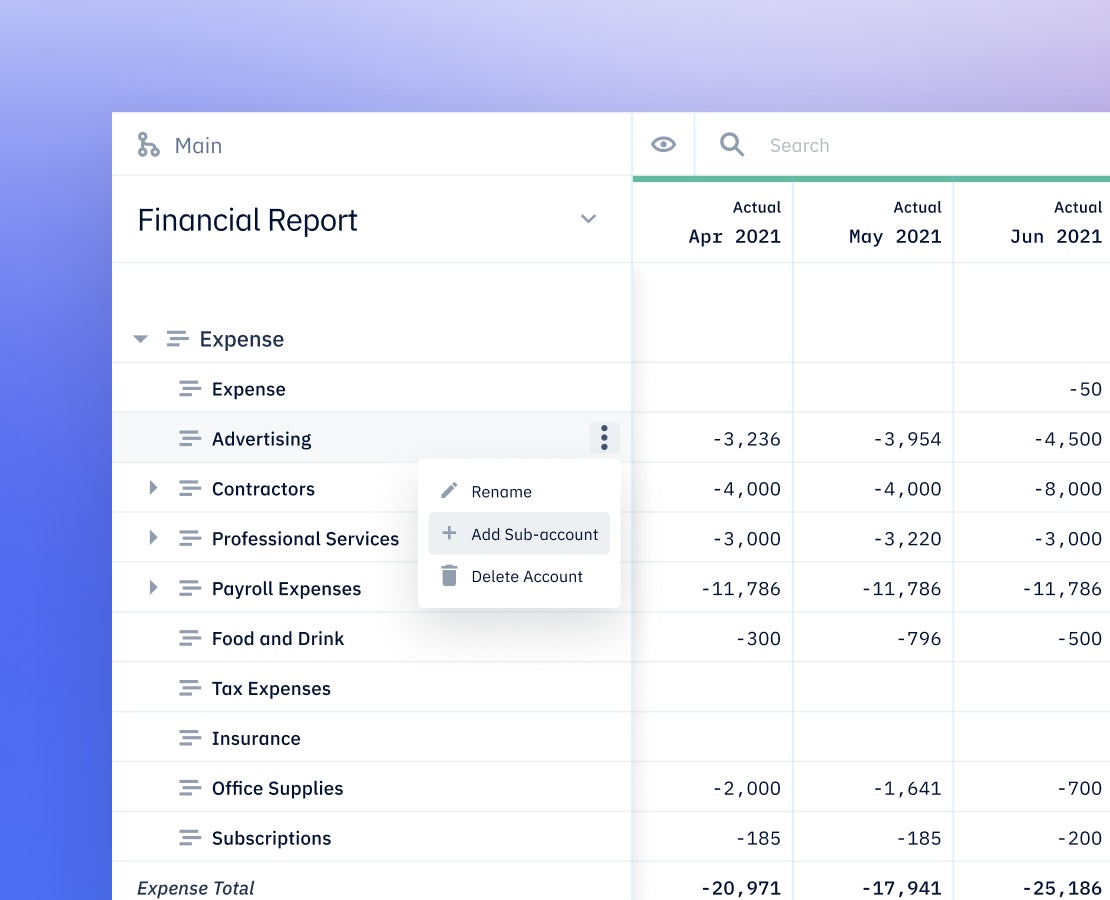Click the lines icon of top-level Expense
This screenshot has width=1110, height=900.
[x=177, y=338]
